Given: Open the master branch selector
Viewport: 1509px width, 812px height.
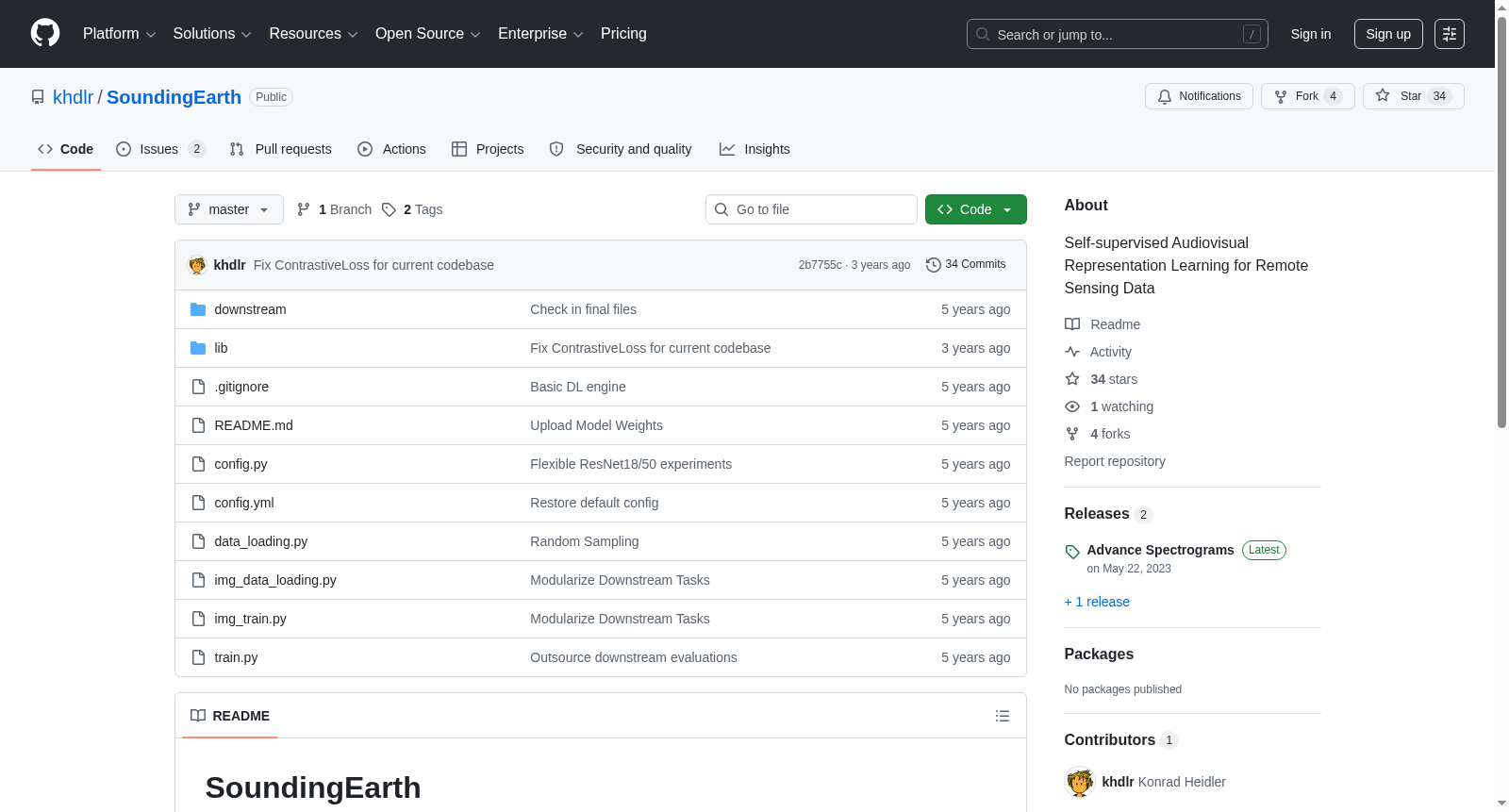Looking at the screenshot, I should point(229,209).
